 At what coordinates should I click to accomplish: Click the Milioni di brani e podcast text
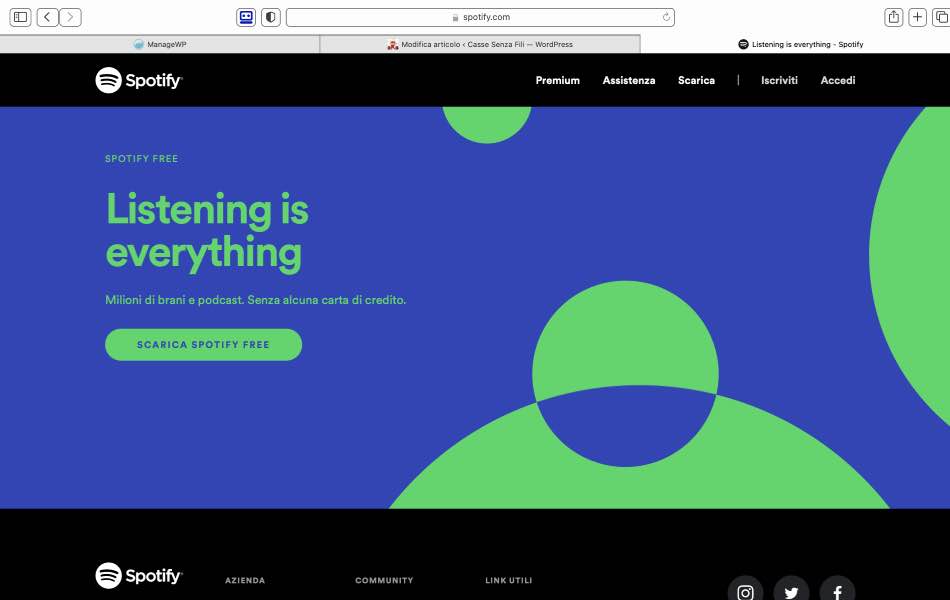256,300
